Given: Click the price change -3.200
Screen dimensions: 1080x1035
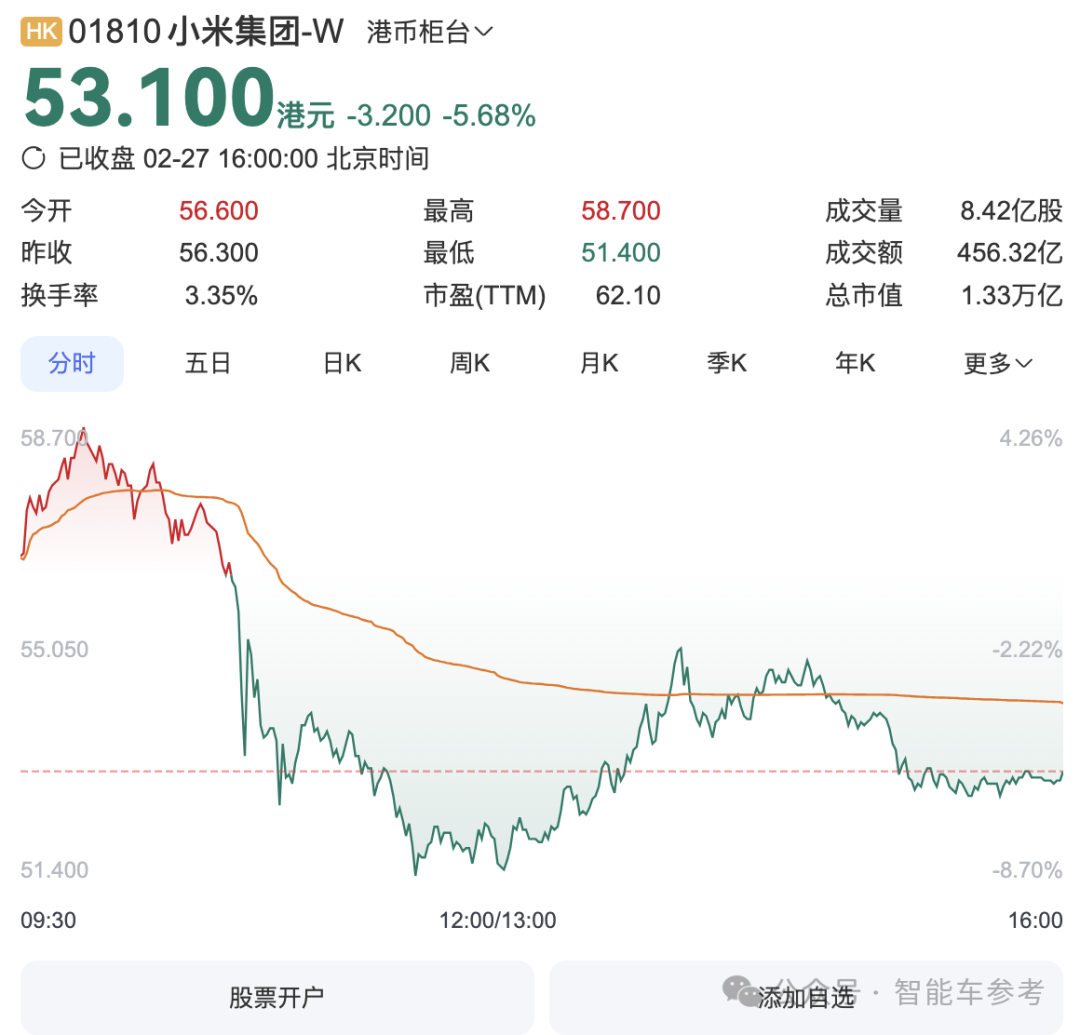Looking at the screenshot, I should tap(388, 116).
